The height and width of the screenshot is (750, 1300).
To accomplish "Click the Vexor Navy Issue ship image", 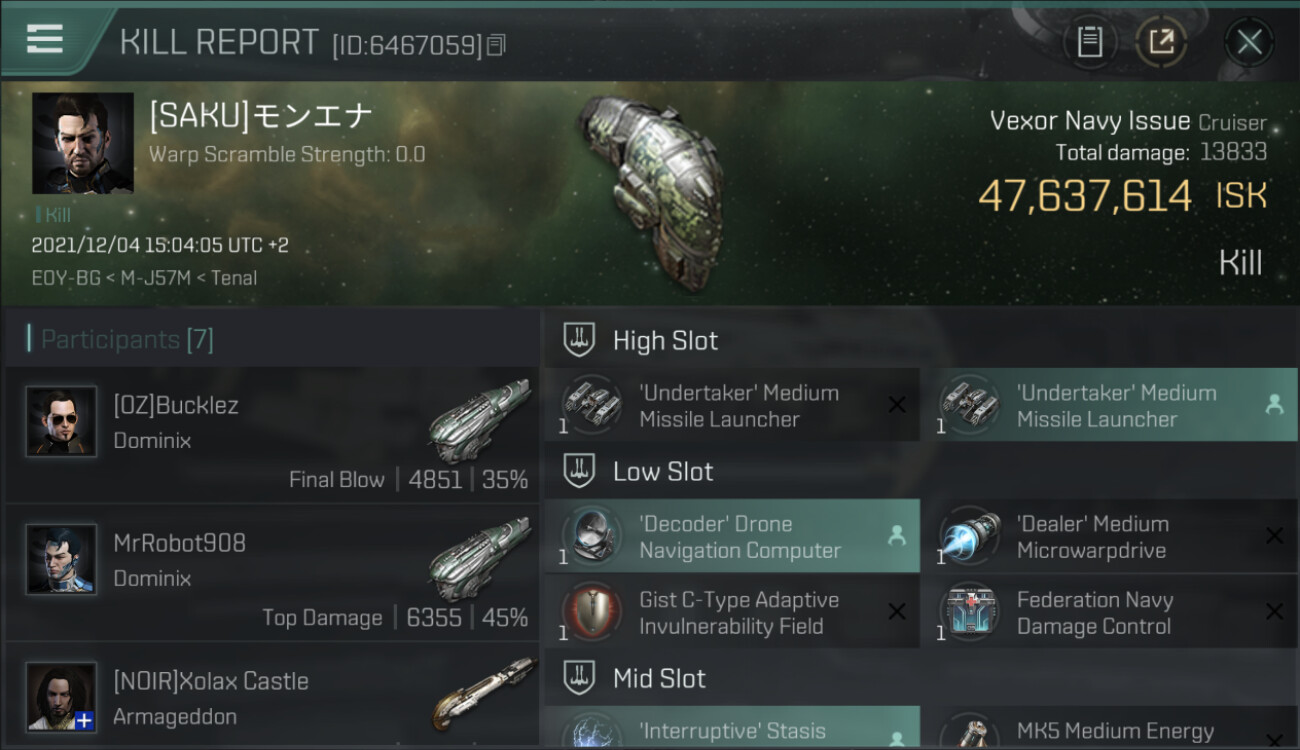I will coord(650,190).
